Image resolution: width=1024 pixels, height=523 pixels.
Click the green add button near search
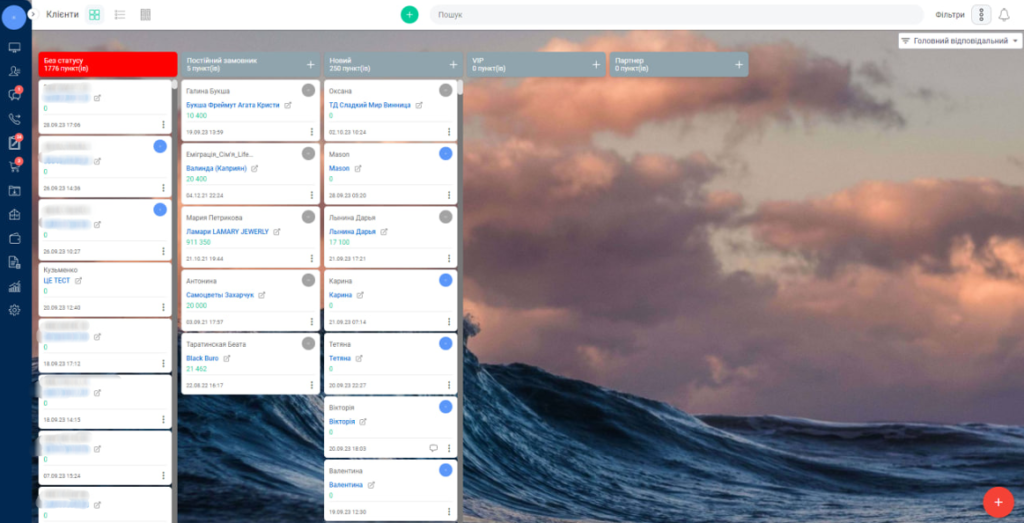[x=409, y=15]
